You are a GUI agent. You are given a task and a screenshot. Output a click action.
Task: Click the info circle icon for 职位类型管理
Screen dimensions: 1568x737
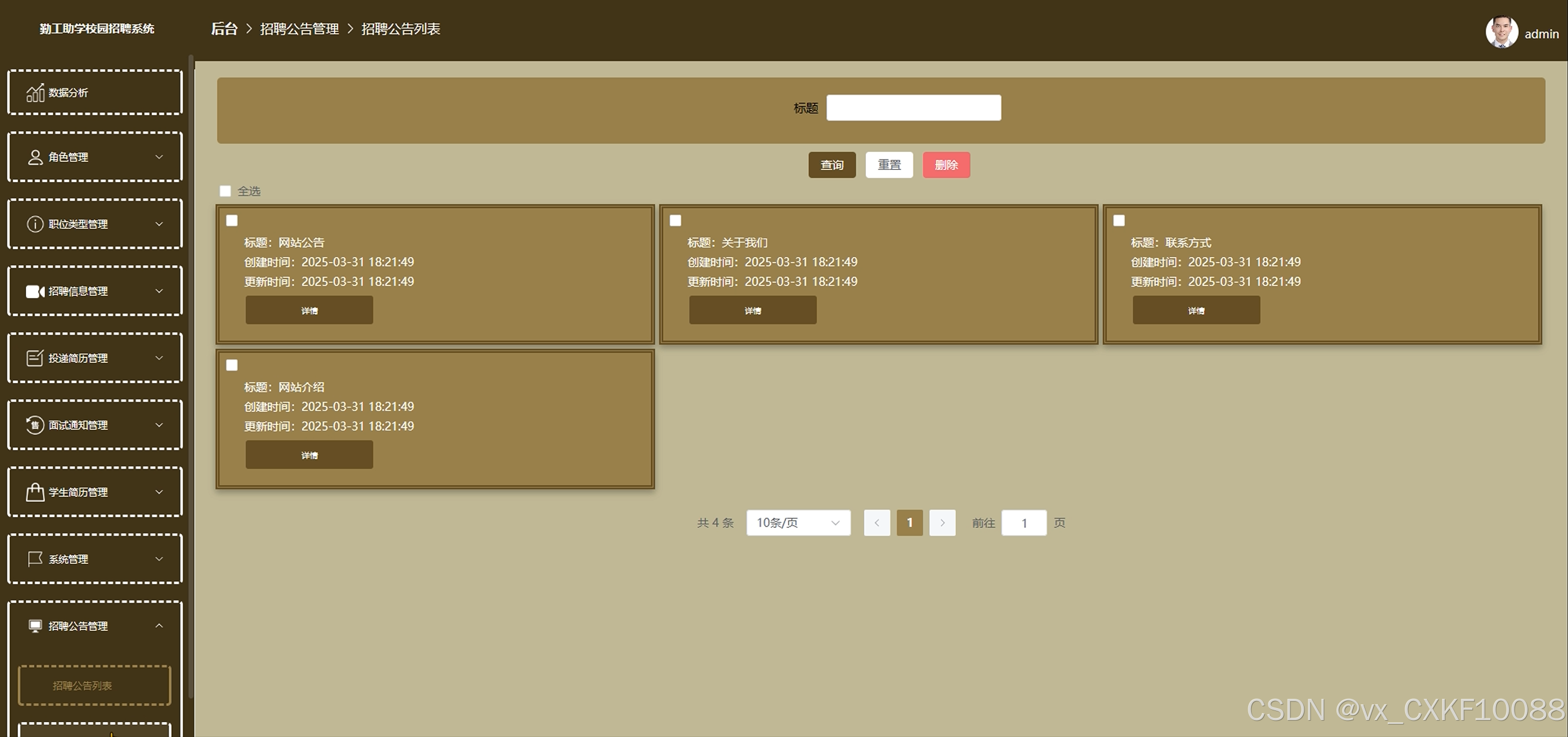click(35, 224)
